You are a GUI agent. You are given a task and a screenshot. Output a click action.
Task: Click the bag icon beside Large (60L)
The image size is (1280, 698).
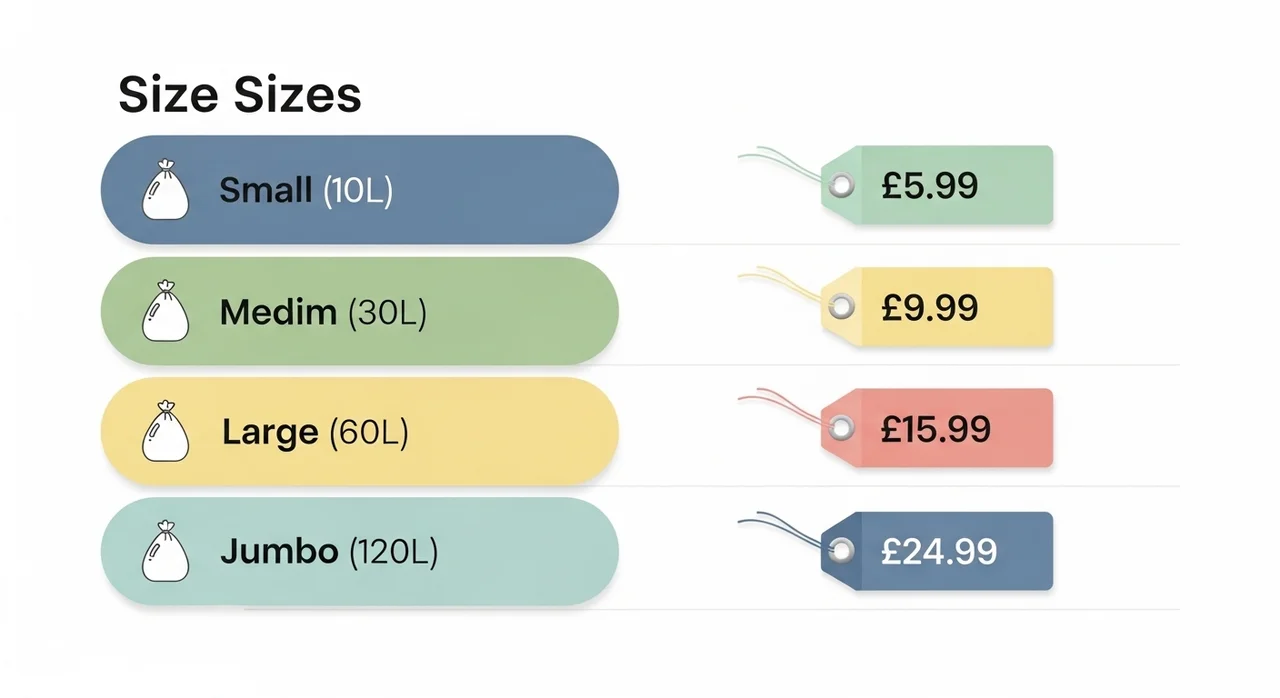(x=164, y=432)
